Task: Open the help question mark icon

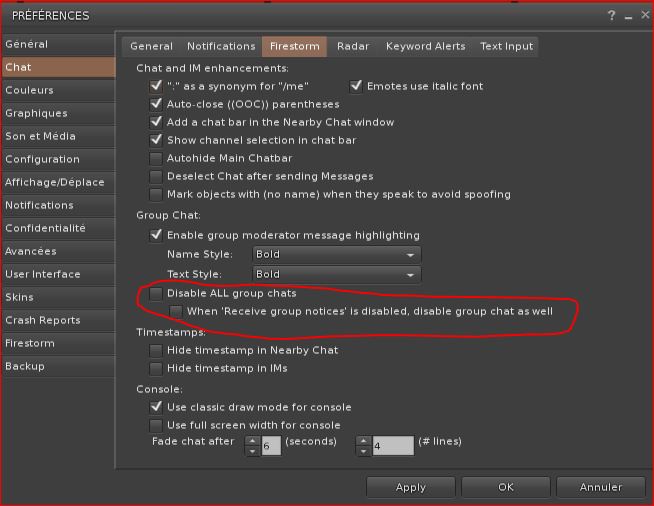Action: pos(611,15)
